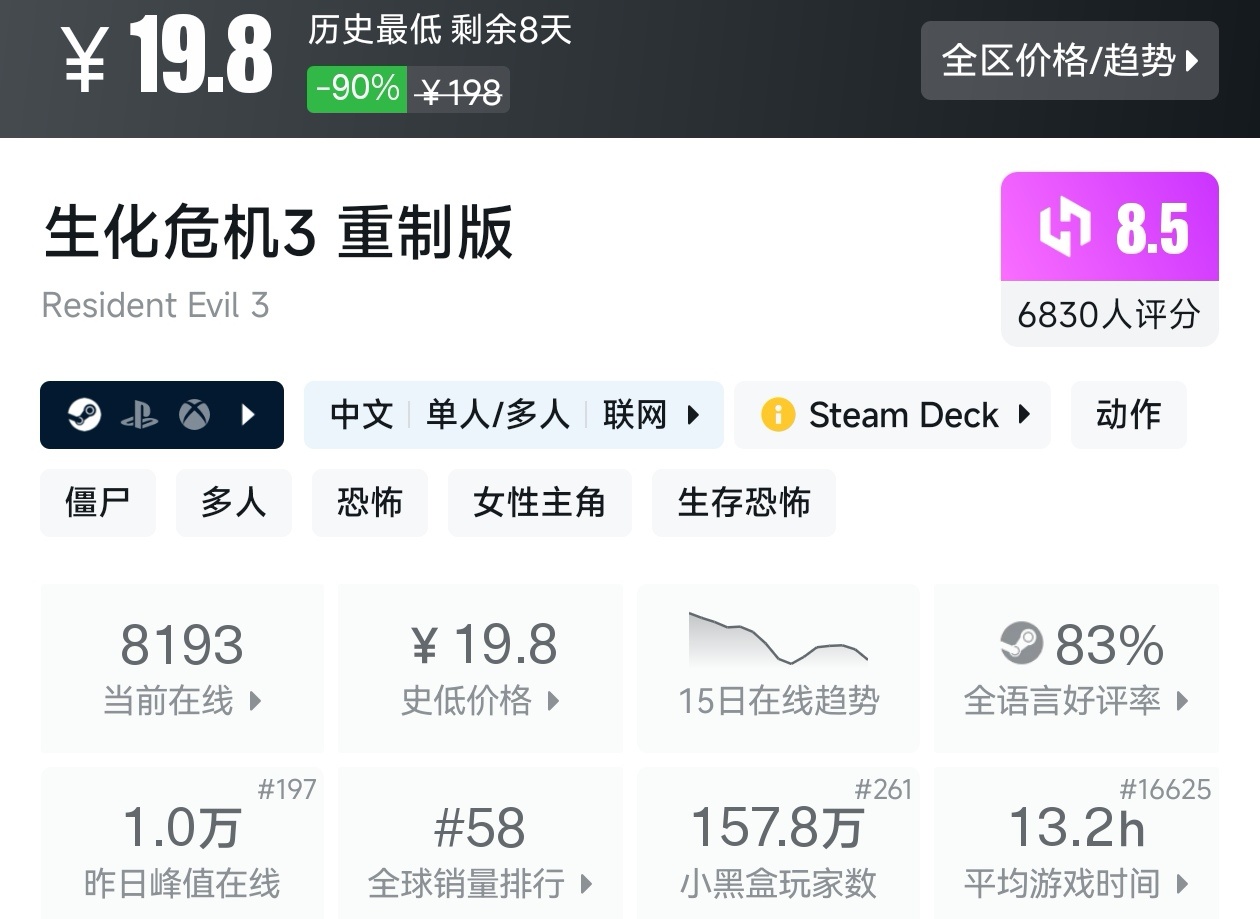Image resolution: width=1260 pixels, height=919 pixels.
Task: Select the 女性主角 tag
Action: click(540, 503)
